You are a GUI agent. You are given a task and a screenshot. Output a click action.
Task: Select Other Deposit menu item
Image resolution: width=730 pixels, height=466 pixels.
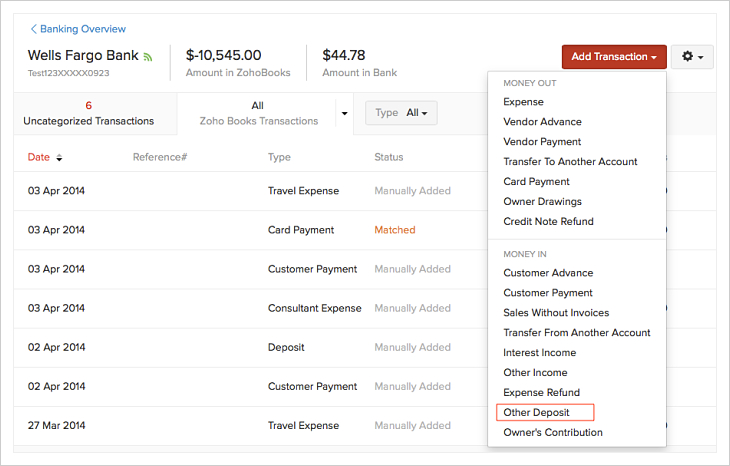pos(536,412)
